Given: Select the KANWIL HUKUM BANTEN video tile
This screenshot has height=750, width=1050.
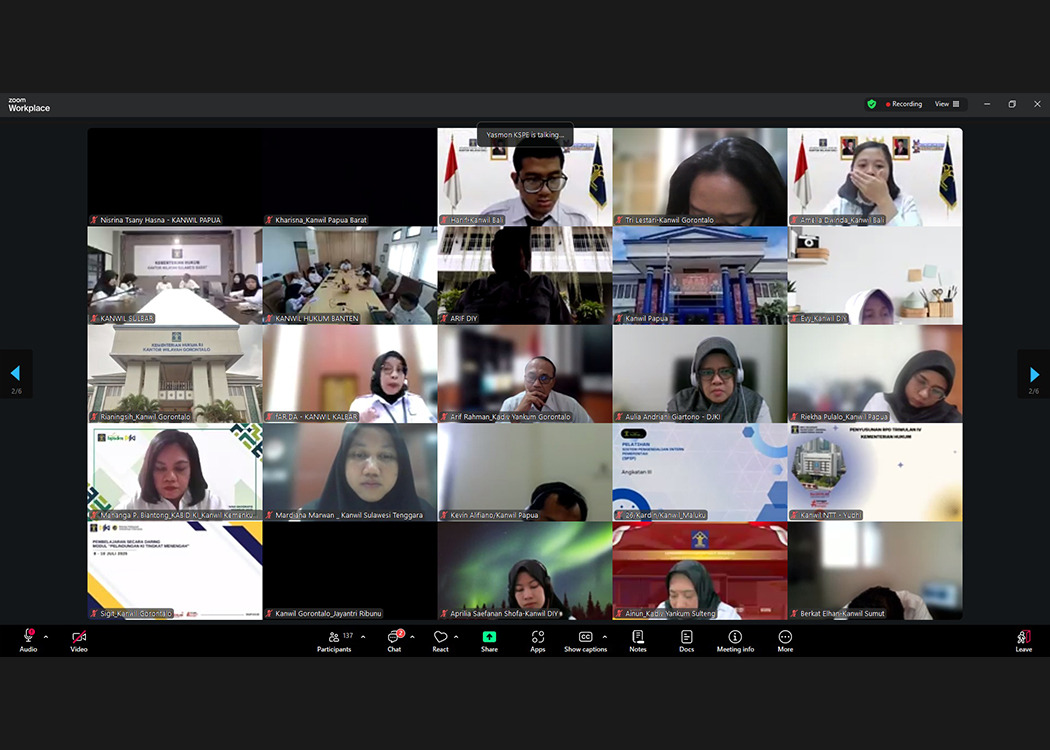Looking at the screenshot, I should pyautogui.click(x=350, y=275).
